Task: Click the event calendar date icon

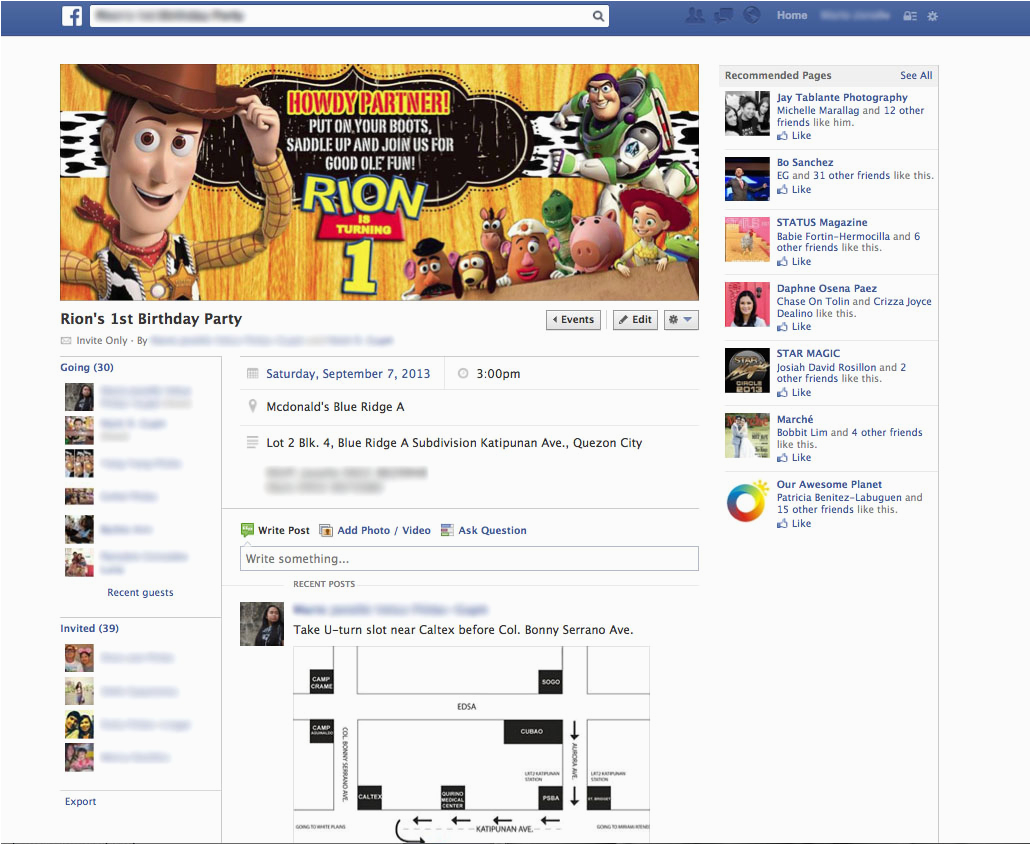Action: click(252, 374)
